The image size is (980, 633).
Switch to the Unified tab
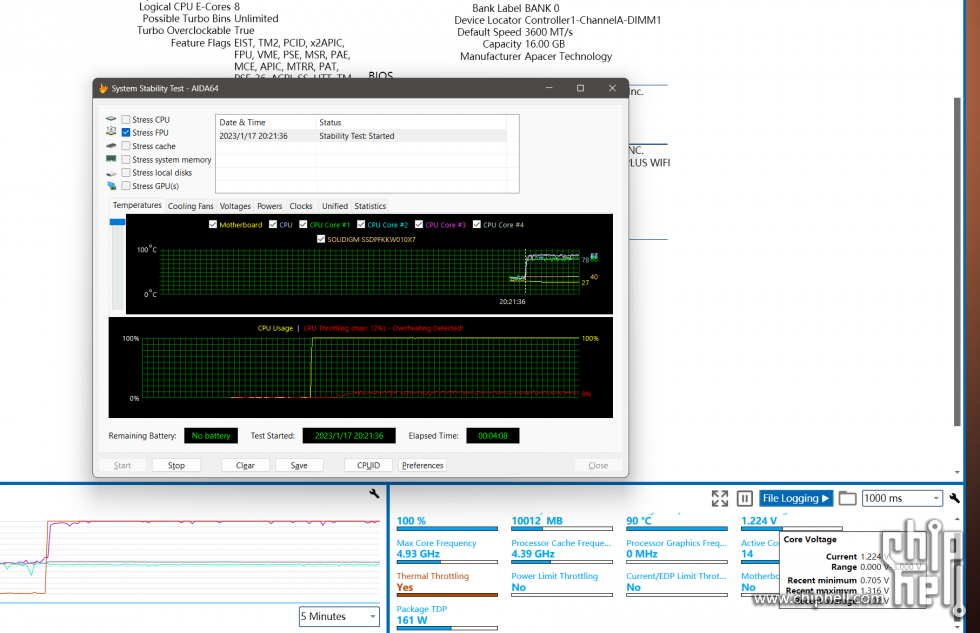[x=334, y=206]
